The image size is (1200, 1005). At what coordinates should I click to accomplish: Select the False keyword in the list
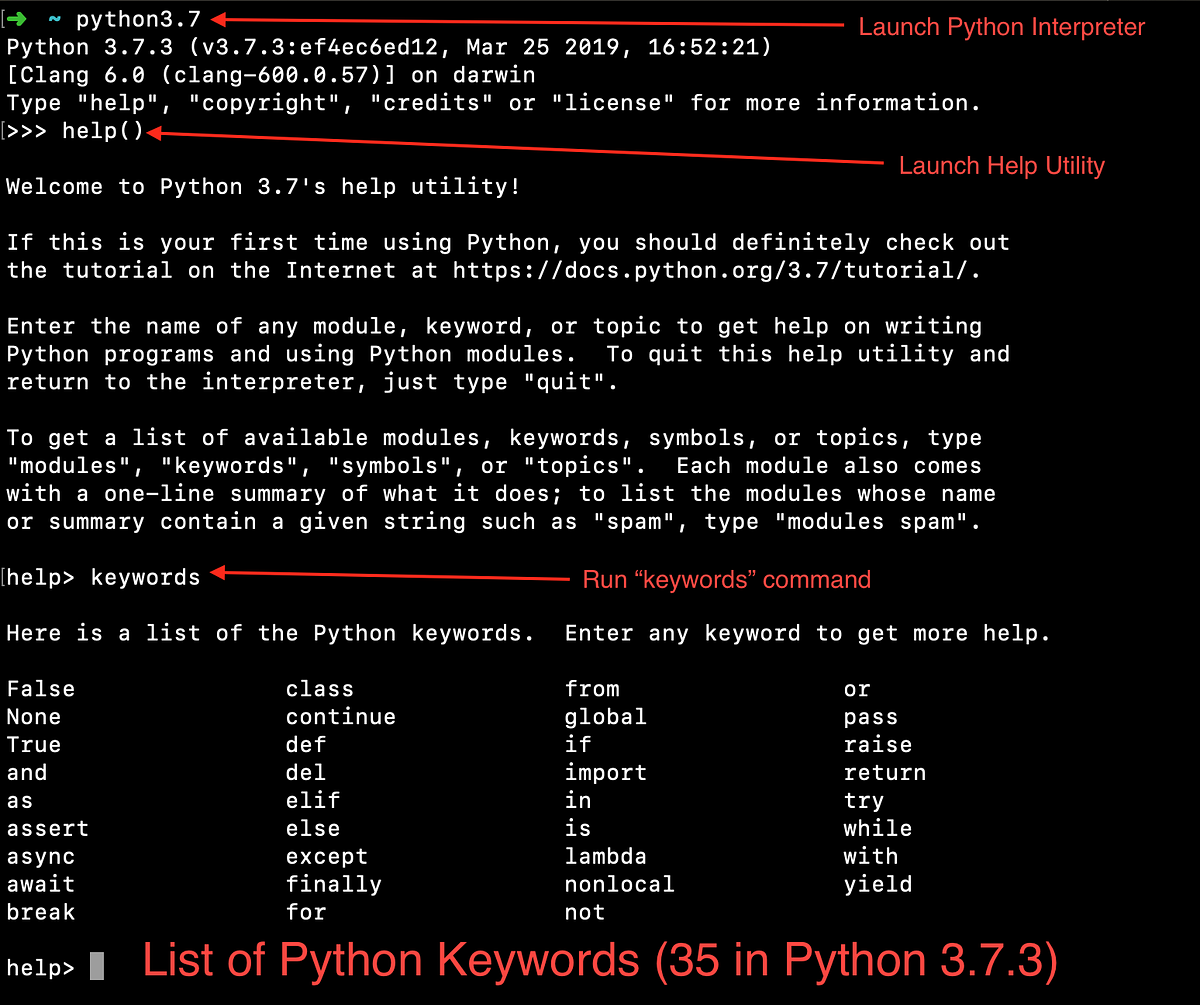pyautogui.click(x=40, y=688)
